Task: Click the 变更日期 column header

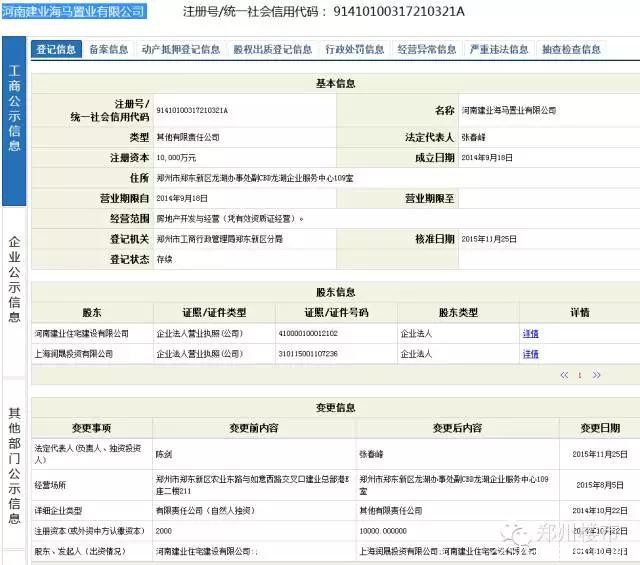Action: coord(600,428)
